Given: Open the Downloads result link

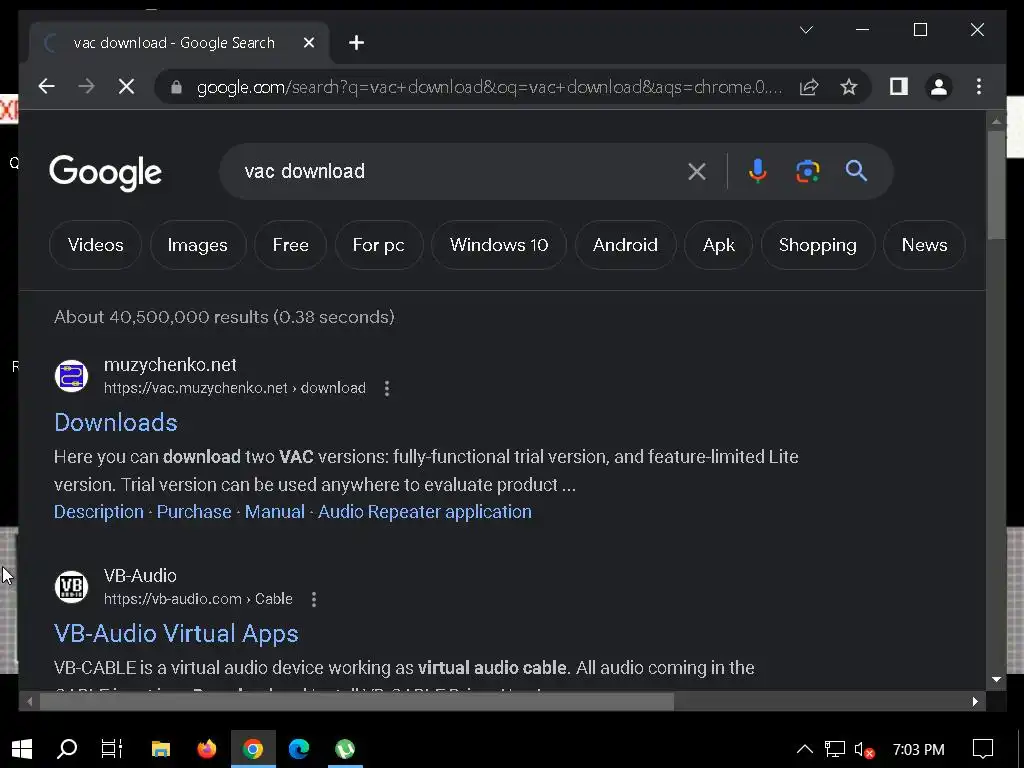Looking at the screenshot, I should 116,423.
